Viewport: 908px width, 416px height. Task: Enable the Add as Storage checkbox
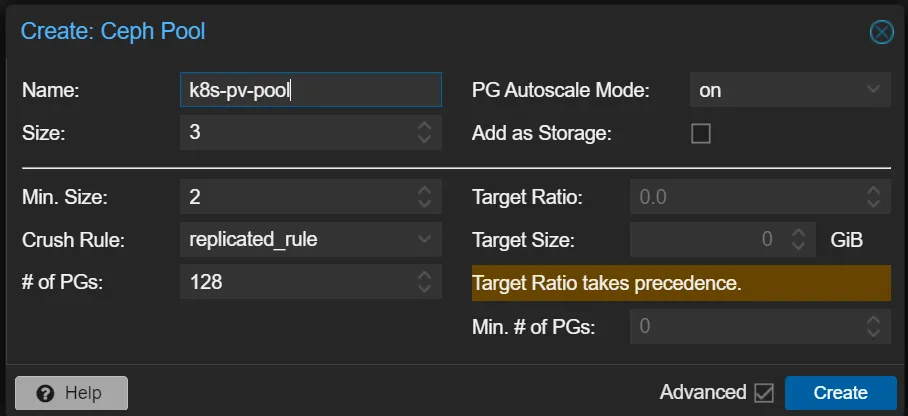(x=701, y=133)
